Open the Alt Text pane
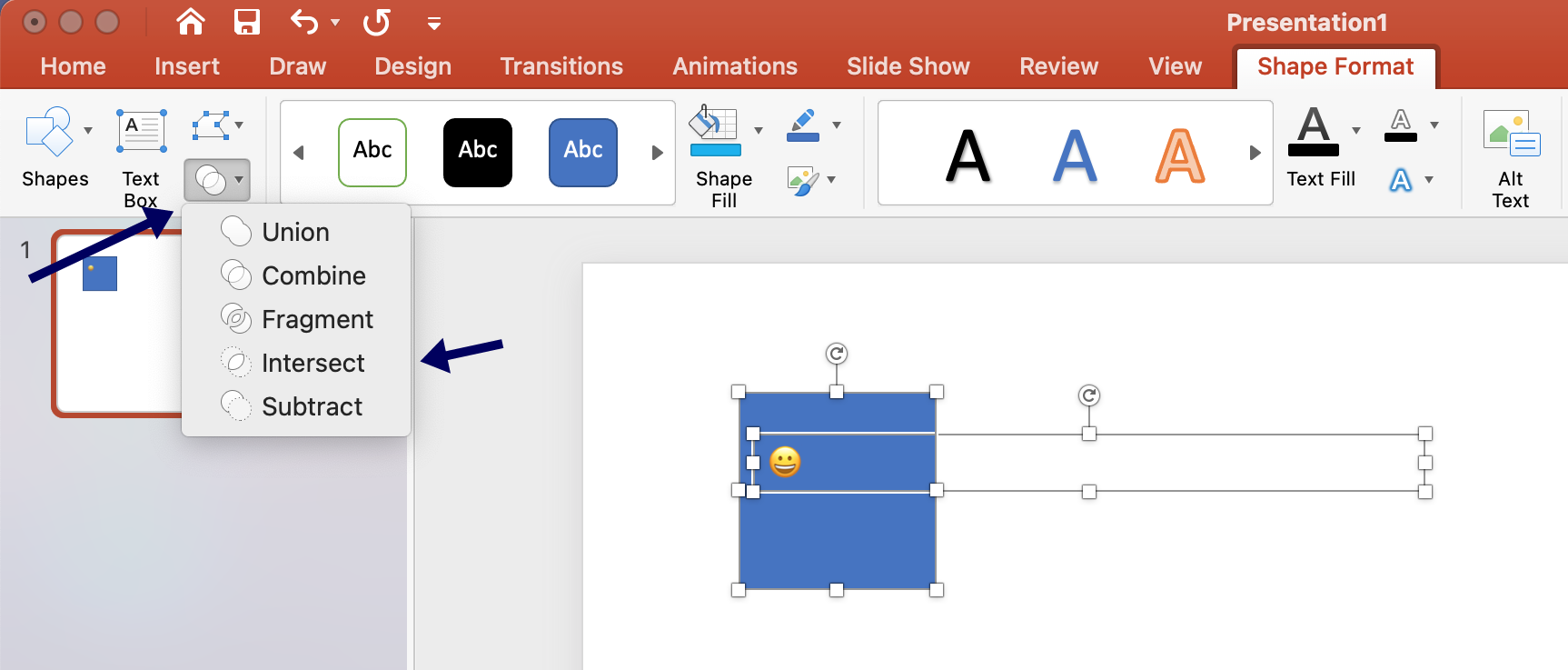Viewport: 1568px width, 670px height. pyautogui.click(x=1511, y=157)
